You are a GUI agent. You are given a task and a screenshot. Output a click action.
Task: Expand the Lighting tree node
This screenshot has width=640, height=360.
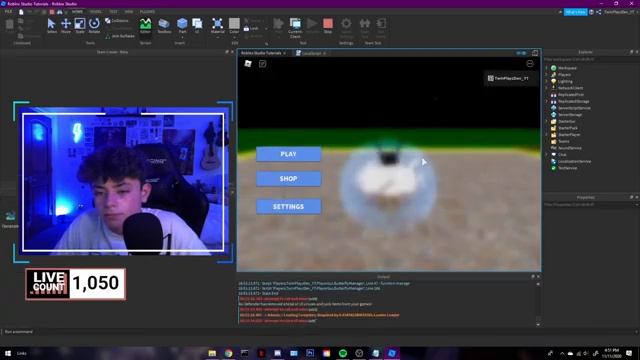tap(547, 81)
